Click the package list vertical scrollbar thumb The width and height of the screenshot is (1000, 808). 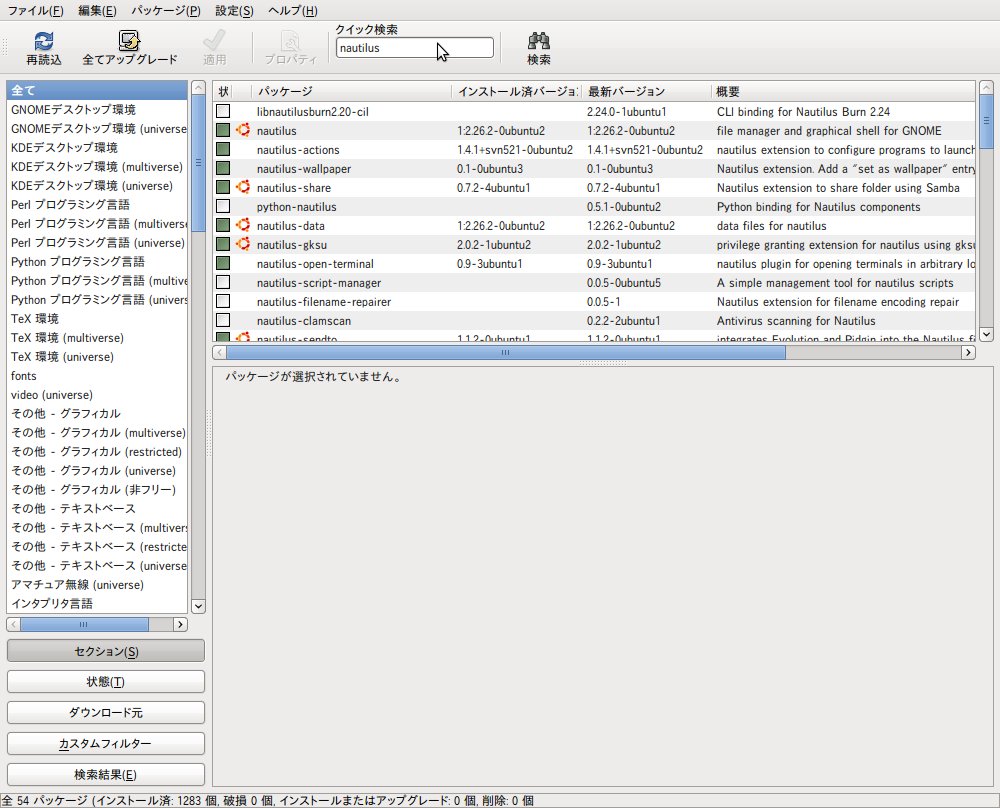tap(986, 121)
